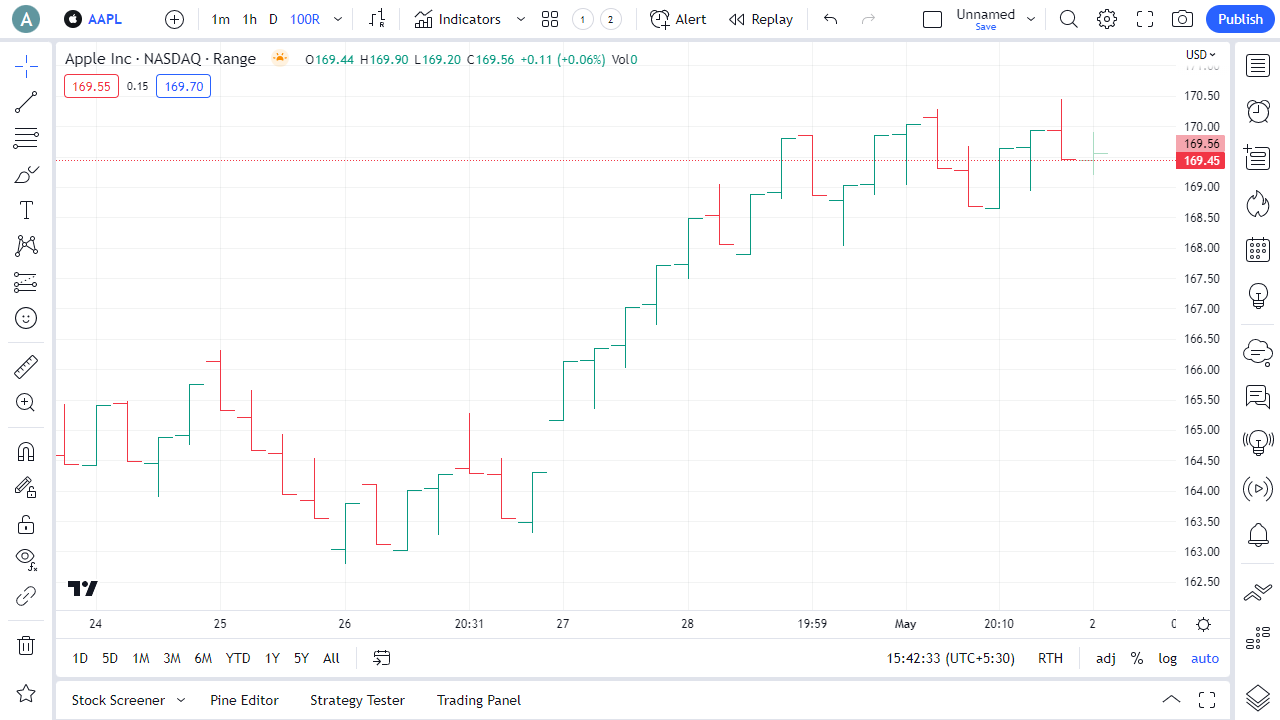1280x720 pixels.
Task: Open the object tree layers panel
Action: pos(1257,697)
